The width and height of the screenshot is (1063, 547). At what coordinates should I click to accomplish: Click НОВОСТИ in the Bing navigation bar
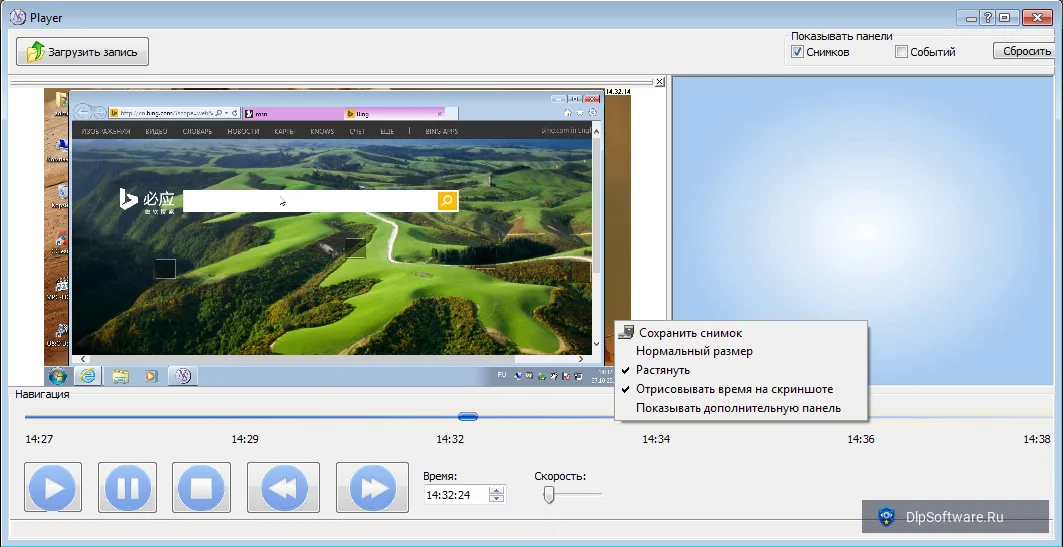(243, 131)
